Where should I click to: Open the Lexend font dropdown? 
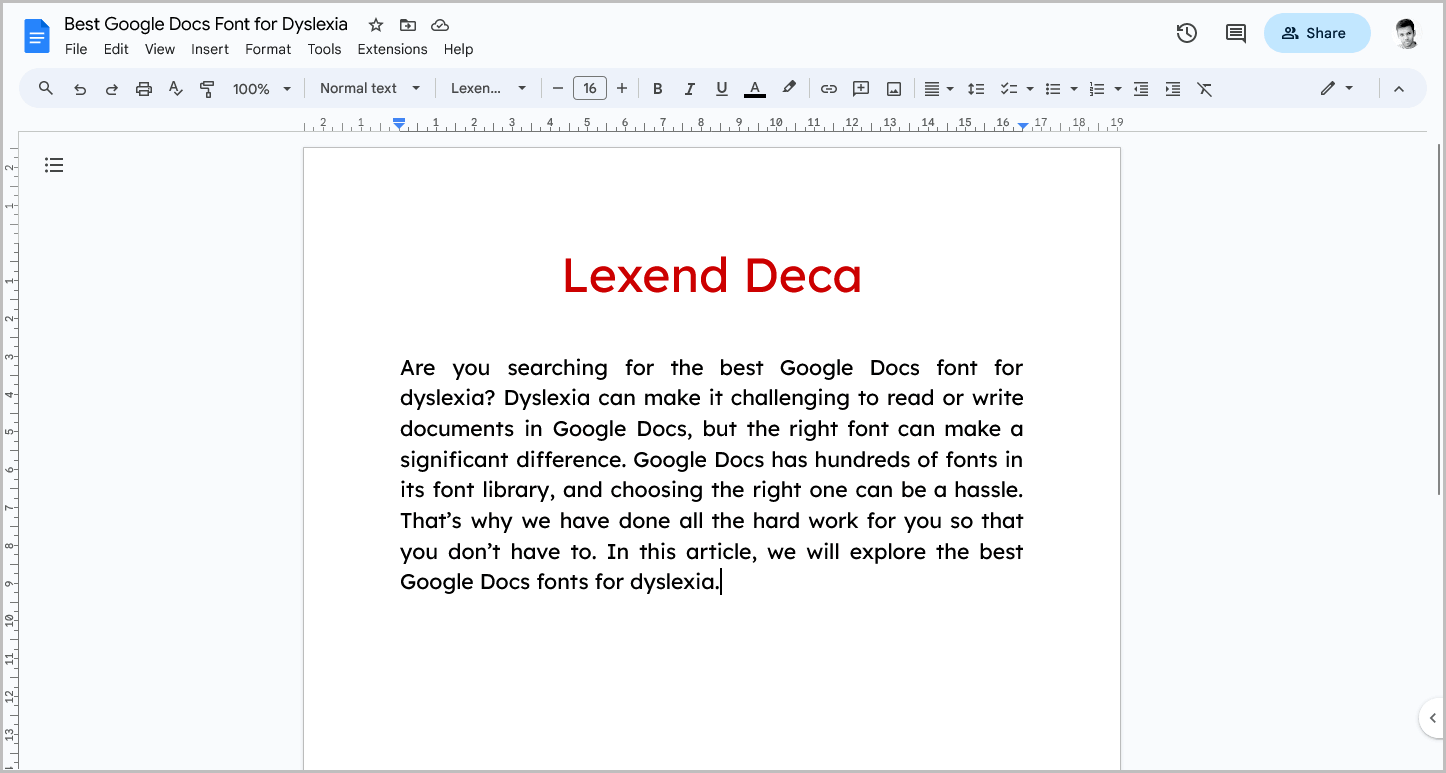(x=488, y=88)
